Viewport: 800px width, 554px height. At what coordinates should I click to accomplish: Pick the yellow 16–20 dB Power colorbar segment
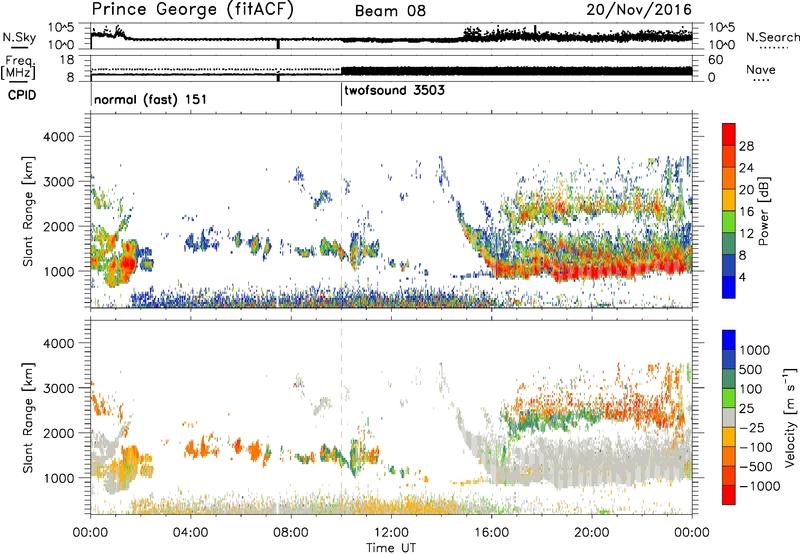pyautogui.click(x=729, y=199)
